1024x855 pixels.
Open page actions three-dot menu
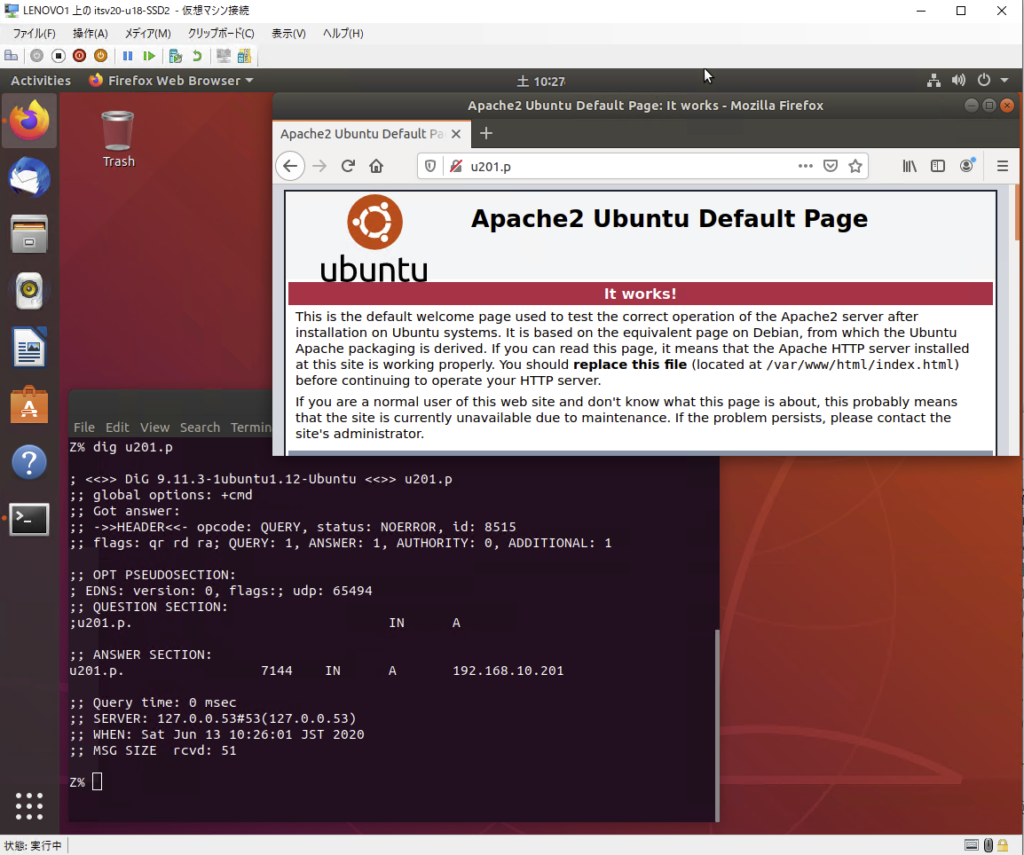point(805,166)
